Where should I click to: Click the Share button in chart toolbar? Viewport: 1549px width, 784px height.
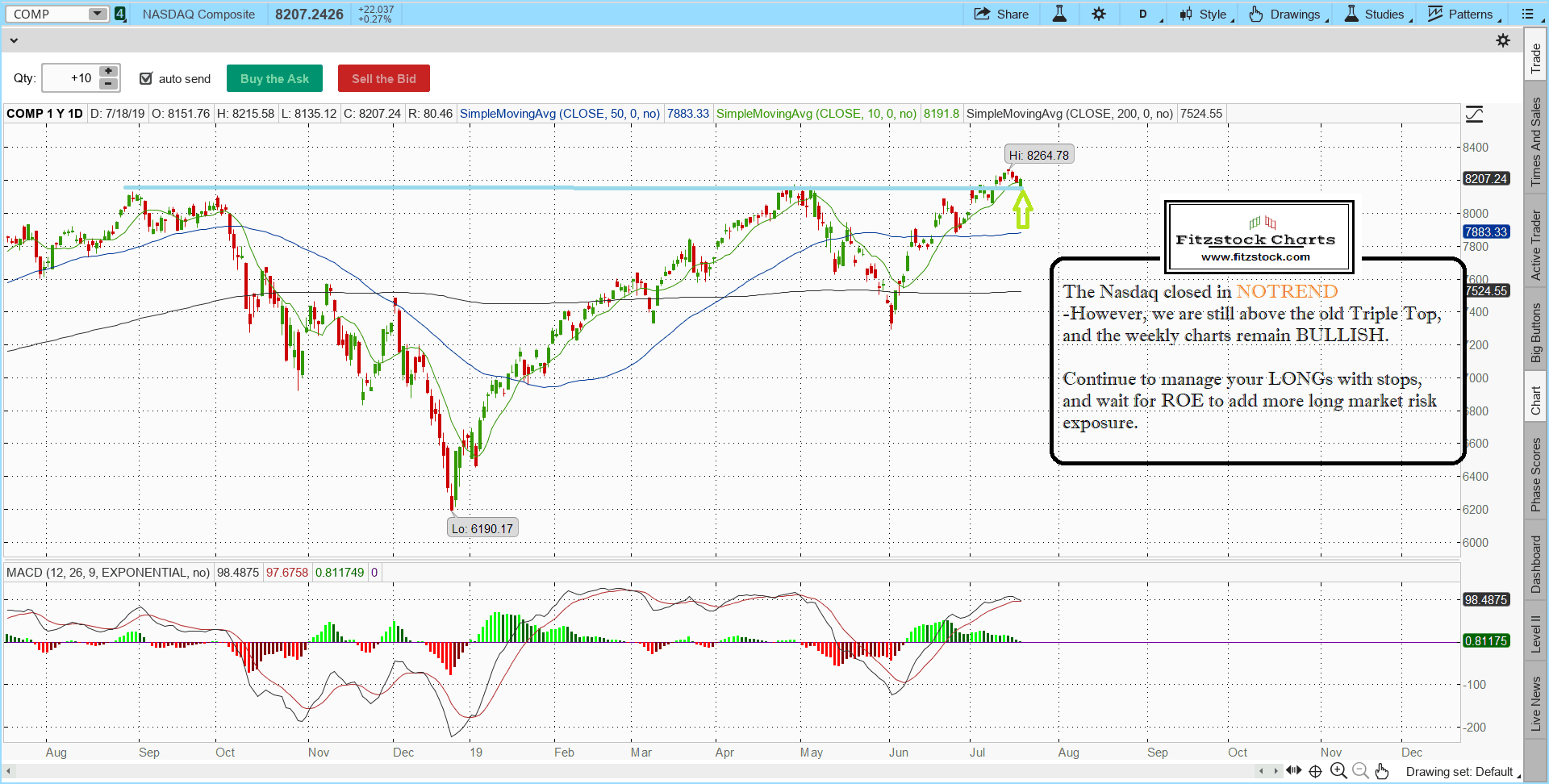pyautogui.click(x=1001, y=14)
